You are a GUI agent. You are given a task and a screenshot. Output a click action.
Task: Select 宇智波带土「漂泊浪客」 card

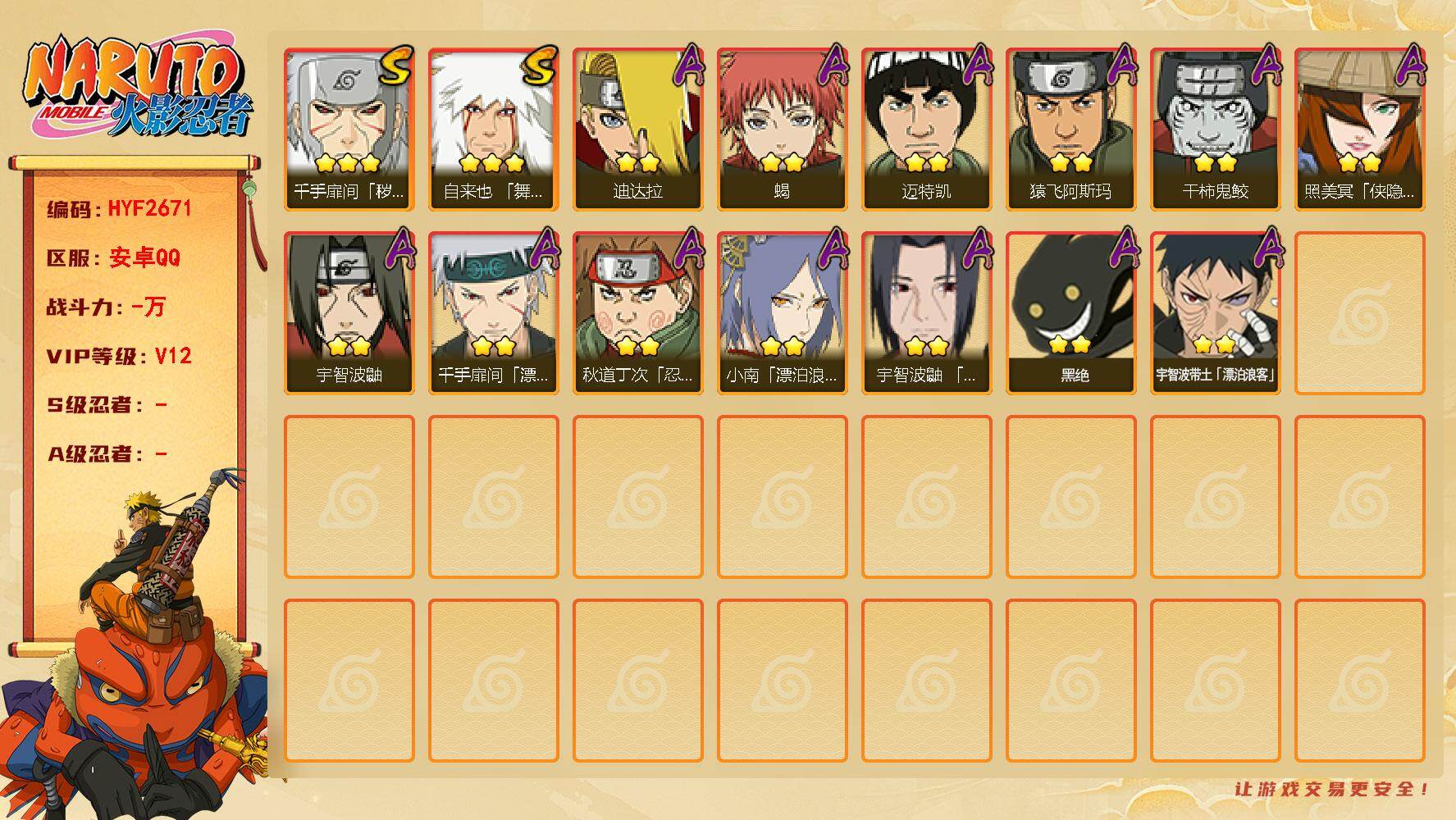click(x=1215, y=313)
